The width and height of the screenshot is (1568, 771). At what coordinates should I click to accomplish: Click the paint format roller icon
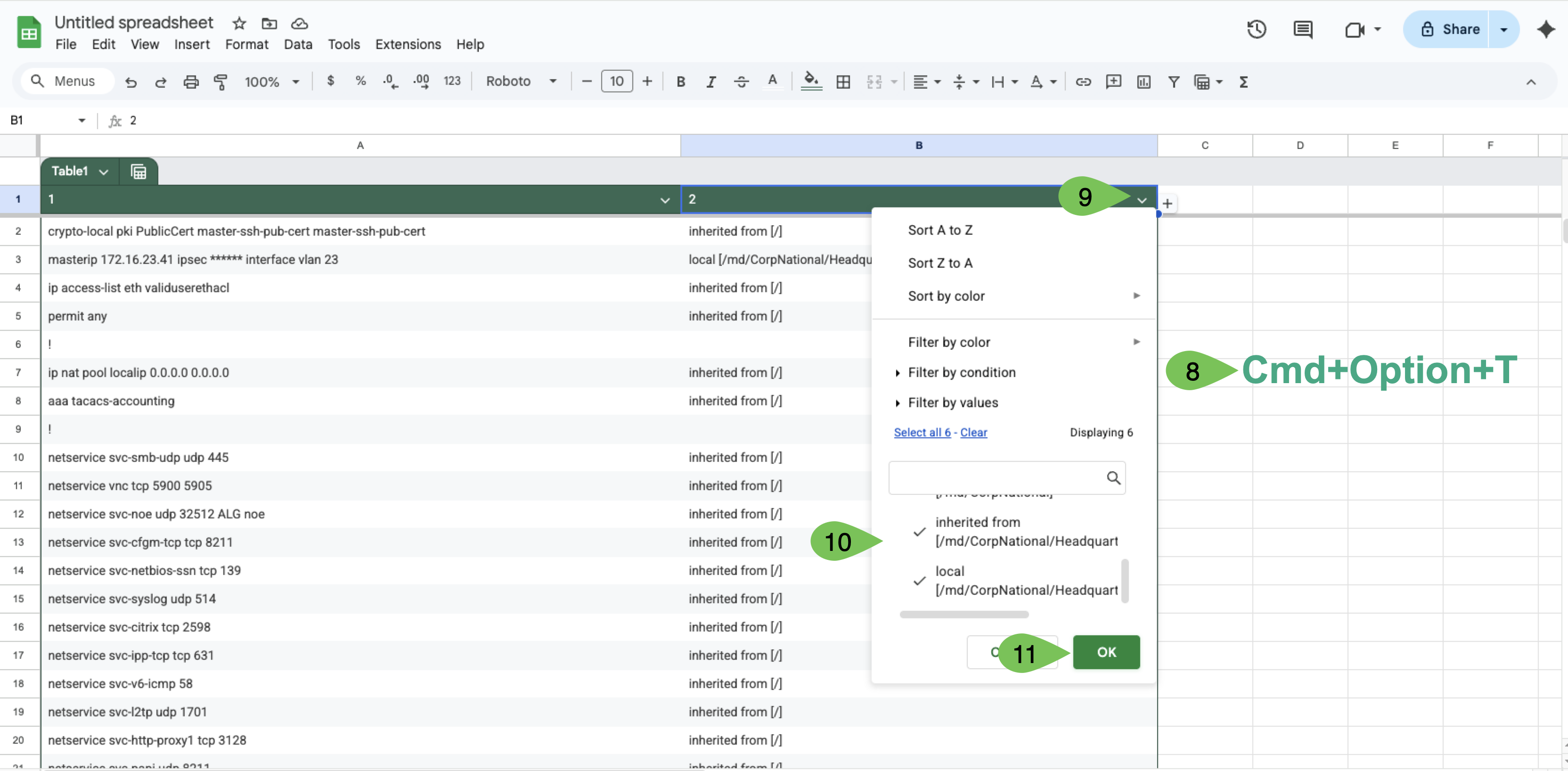(220, 82)
